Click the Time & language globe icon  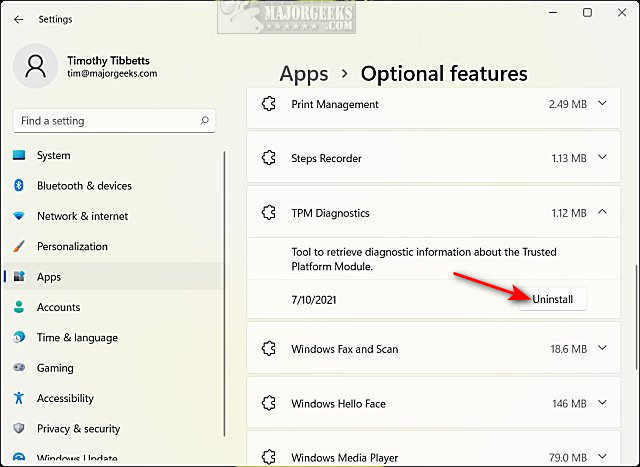tap(19, 337)
